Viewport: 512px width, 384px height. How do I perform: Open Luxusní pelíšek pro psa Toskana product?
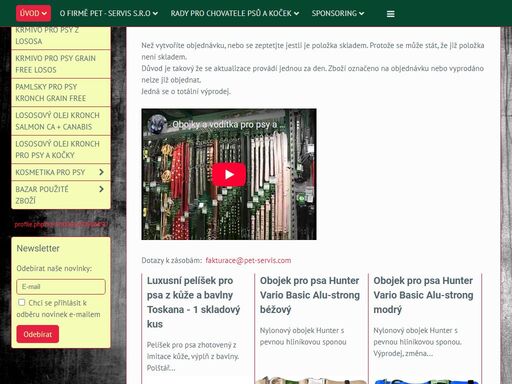(x=193, y=302)
